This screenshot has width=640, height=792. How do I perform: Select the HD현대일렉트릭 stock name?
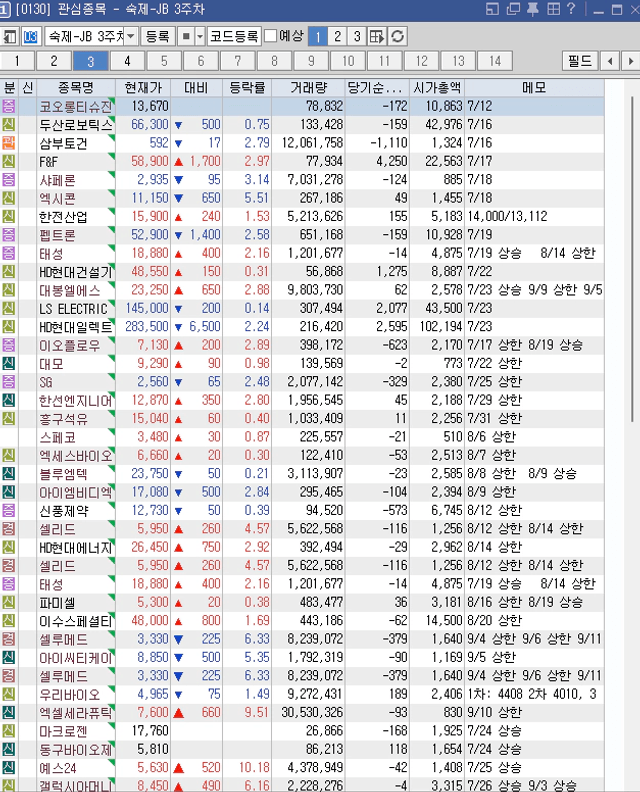pyautogui.click(x=76, y=327)
